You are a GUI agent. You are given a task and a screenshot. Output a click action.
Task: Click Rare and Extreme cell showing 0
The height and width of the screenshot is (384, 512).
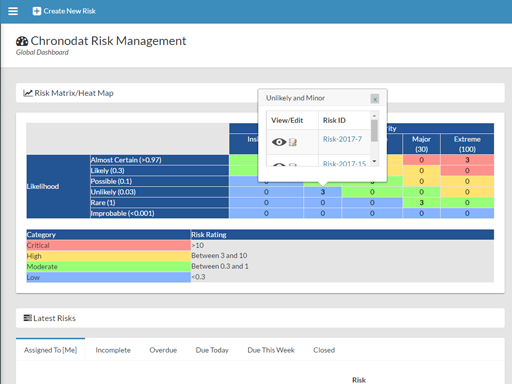point(467,203)
